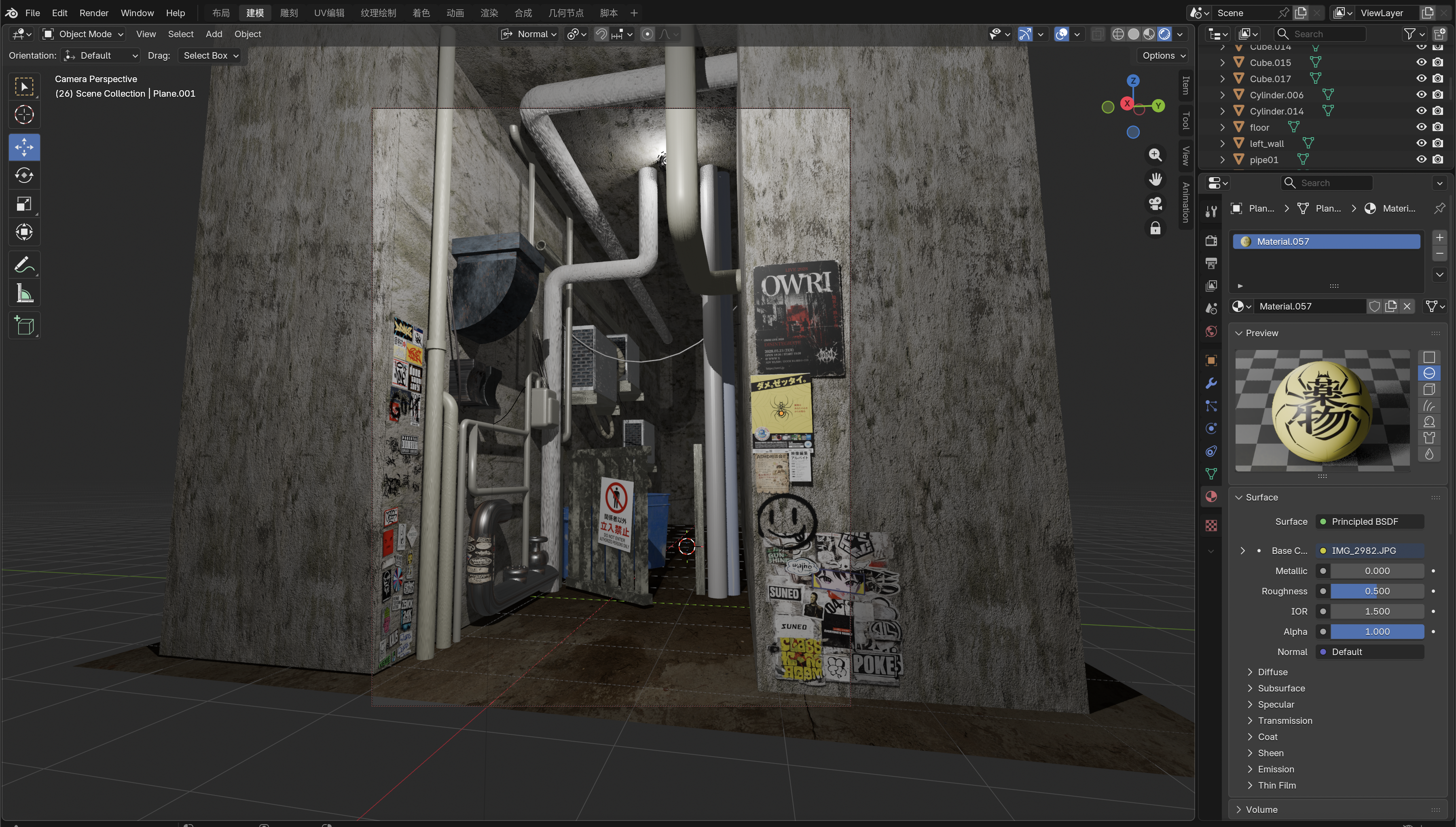Click fake user shield for Material.057

(x=1374, y=306)
